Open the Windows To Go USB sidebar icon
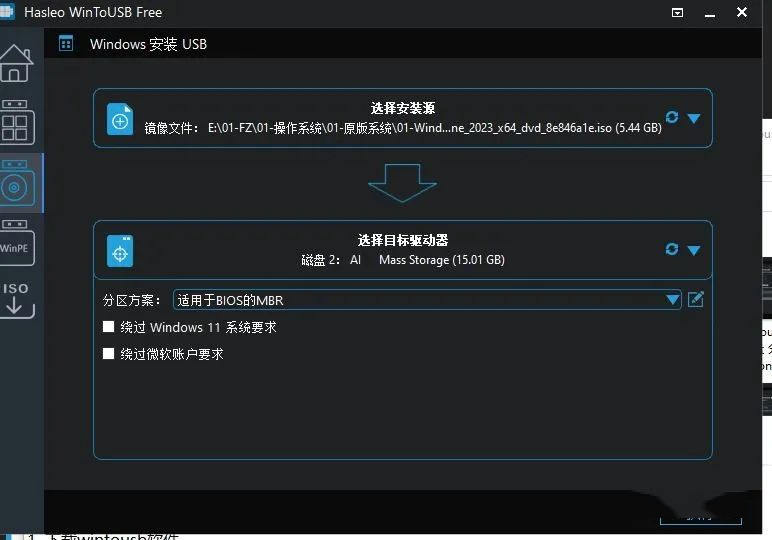Viewport: 772px width, 540px height. pyautogui.click(x=17, y=122)
